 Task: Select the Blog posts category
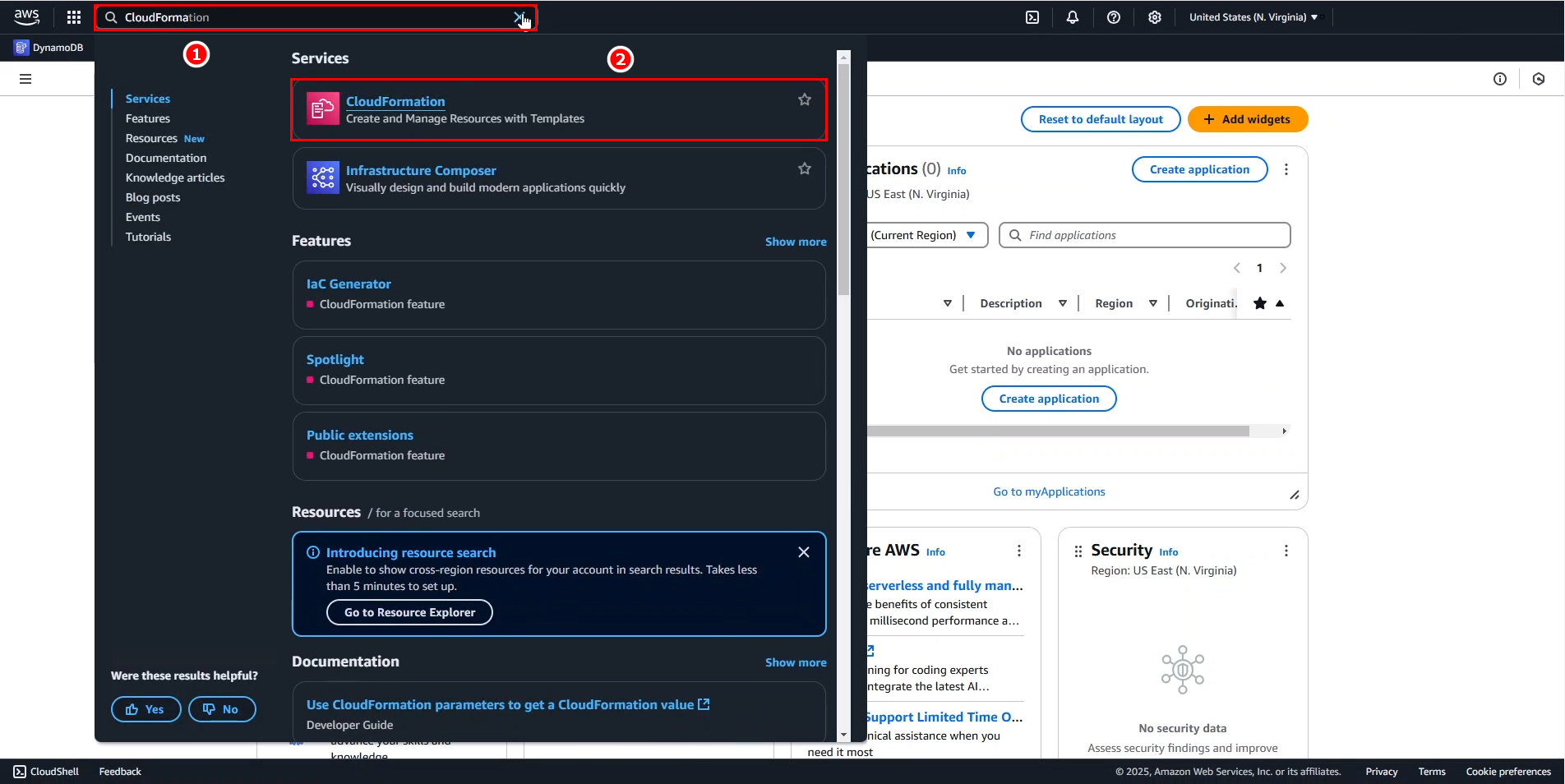tap(153, 197)
